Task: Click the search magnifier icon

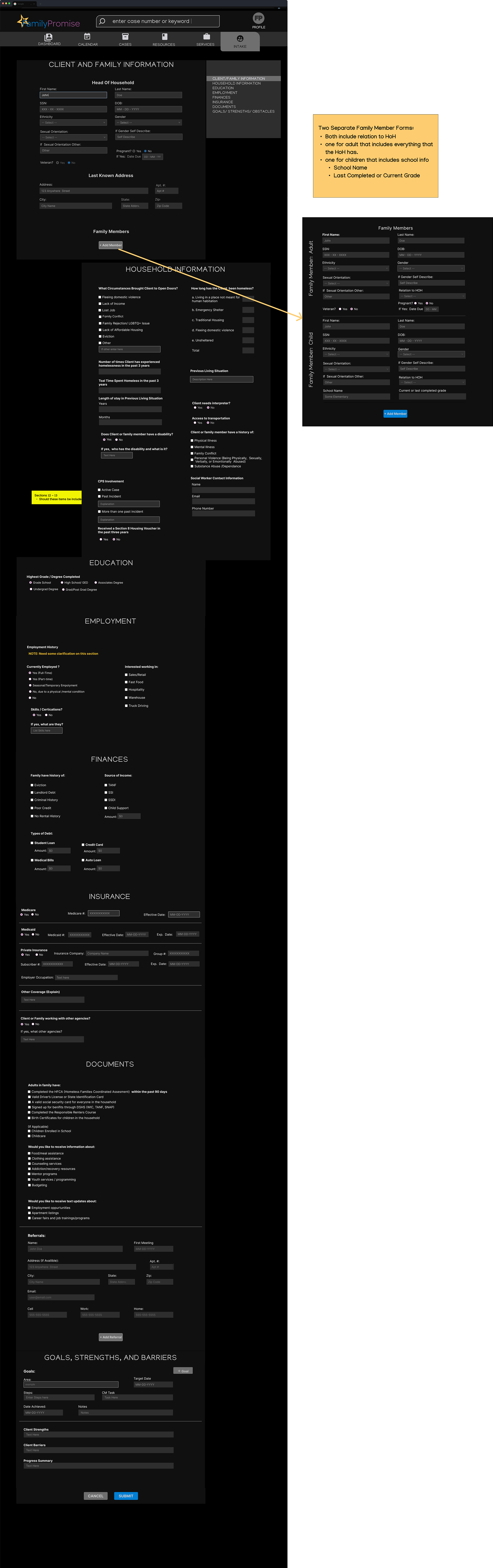Action: (102, 21)
